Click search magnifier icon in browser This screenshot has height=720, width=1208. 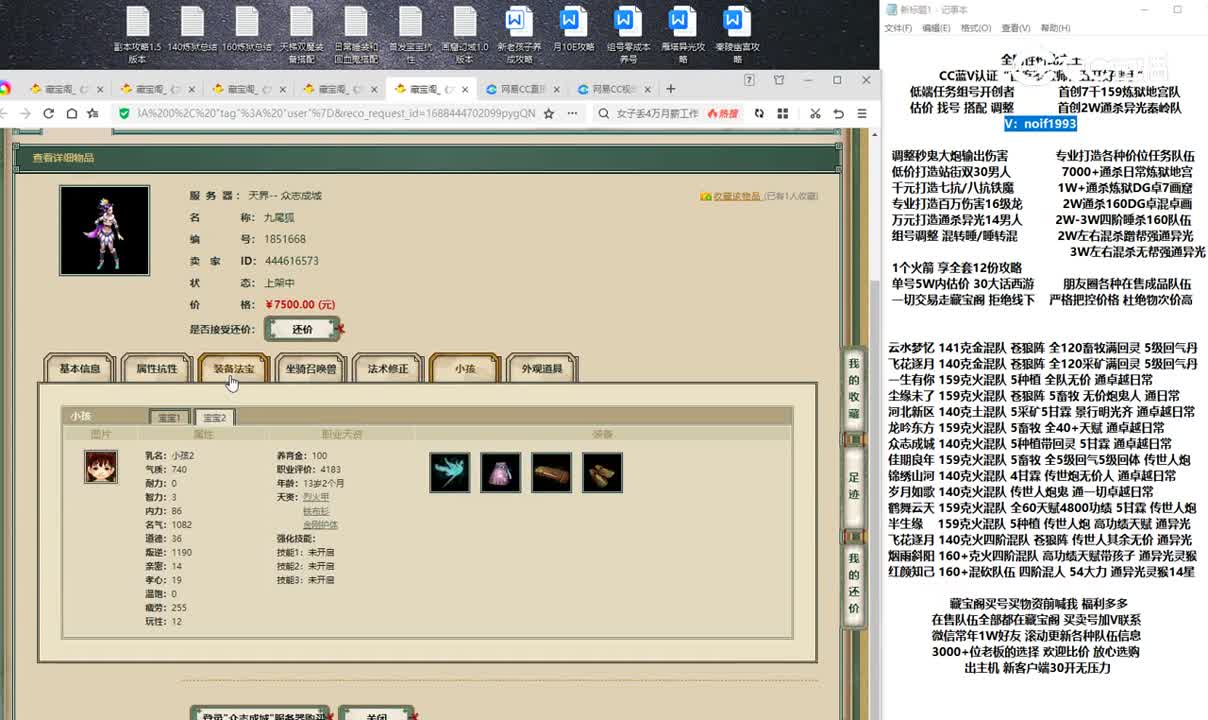point(606,114)
